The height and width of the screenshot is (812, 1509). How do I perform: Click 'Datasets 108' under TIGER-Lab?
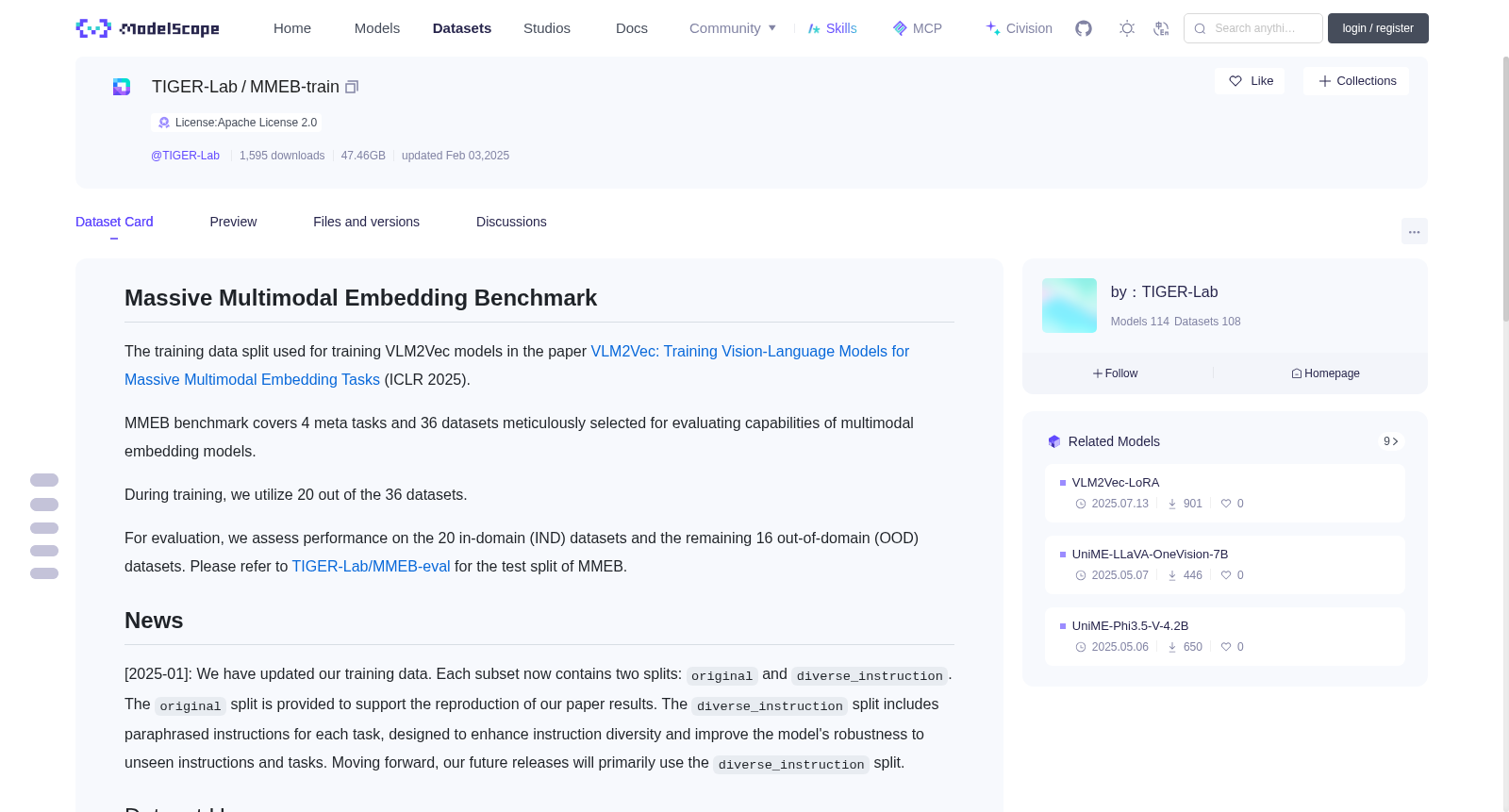coord(1207,322)
